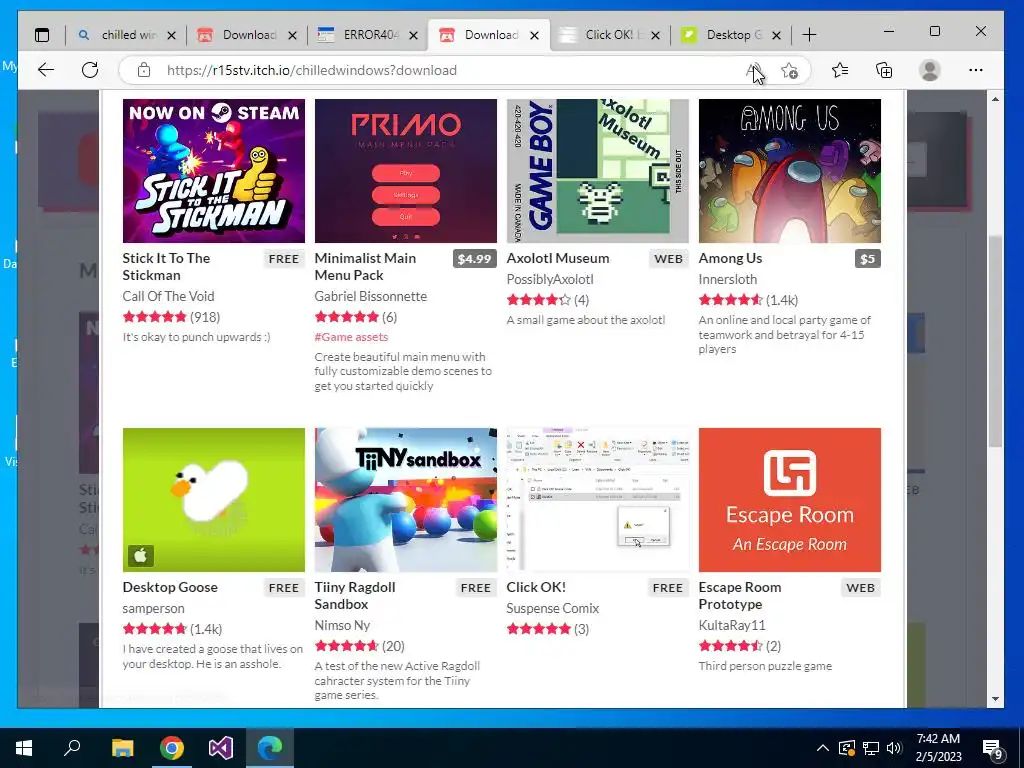
Task: Switch to the 'Click OK!' tab
Action: point(609,35)
